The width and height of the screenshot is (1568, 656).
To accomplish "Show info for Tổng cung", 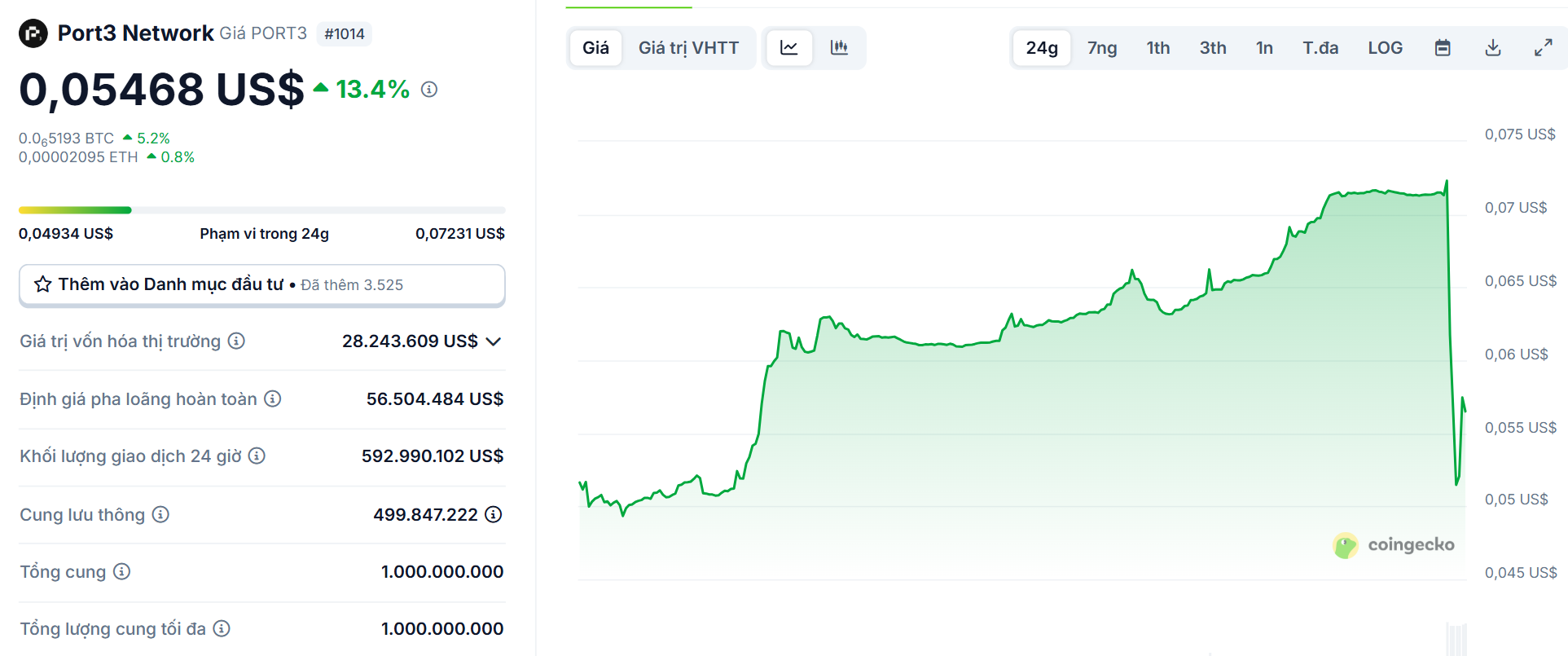I will (121, 571).
